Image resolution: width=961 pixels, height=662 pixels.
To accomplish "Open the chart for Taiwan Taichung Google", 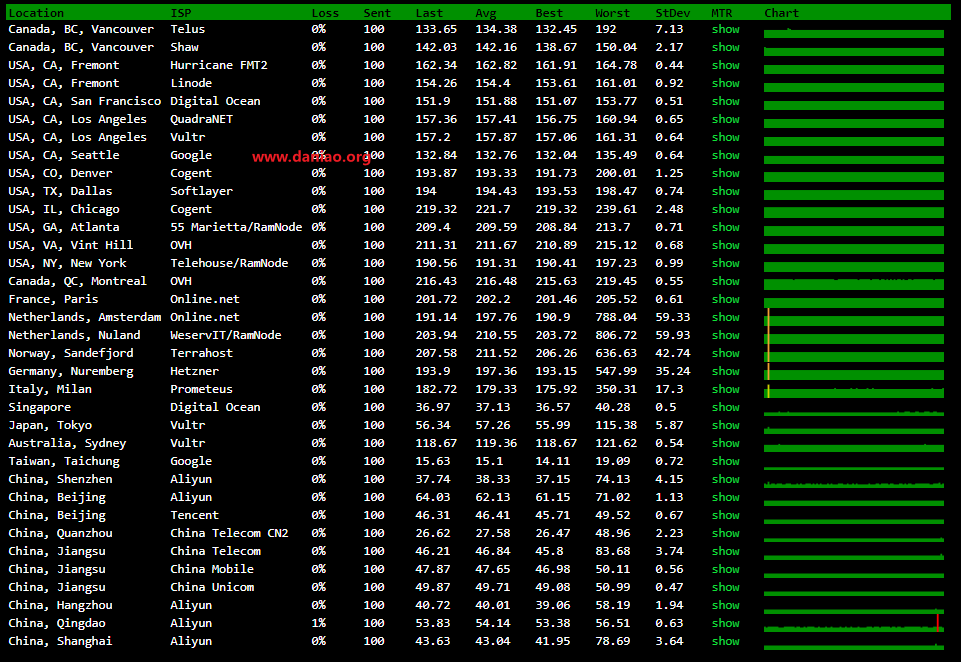I will [854, 462].
